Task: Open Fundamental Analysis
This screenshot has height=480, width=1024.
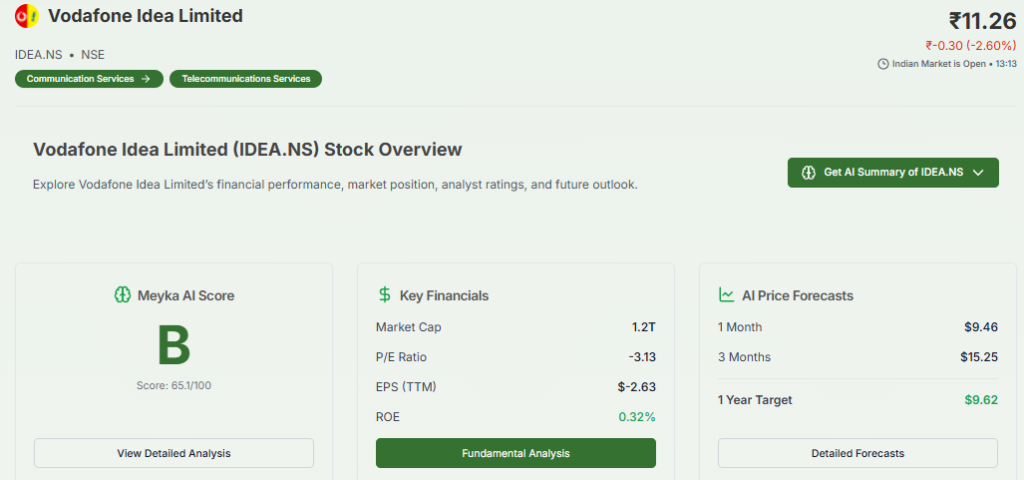Action: pyautogui.click(x=515, y=453)
